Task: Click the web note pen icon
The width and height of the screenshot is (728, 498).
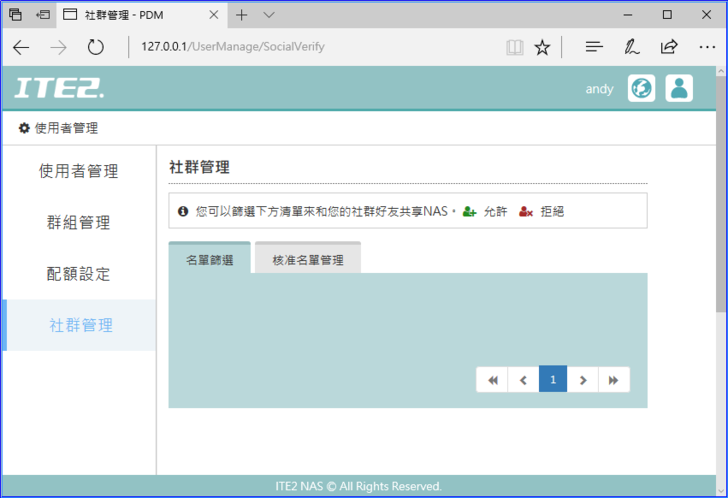Action: (x=632, y=47)
